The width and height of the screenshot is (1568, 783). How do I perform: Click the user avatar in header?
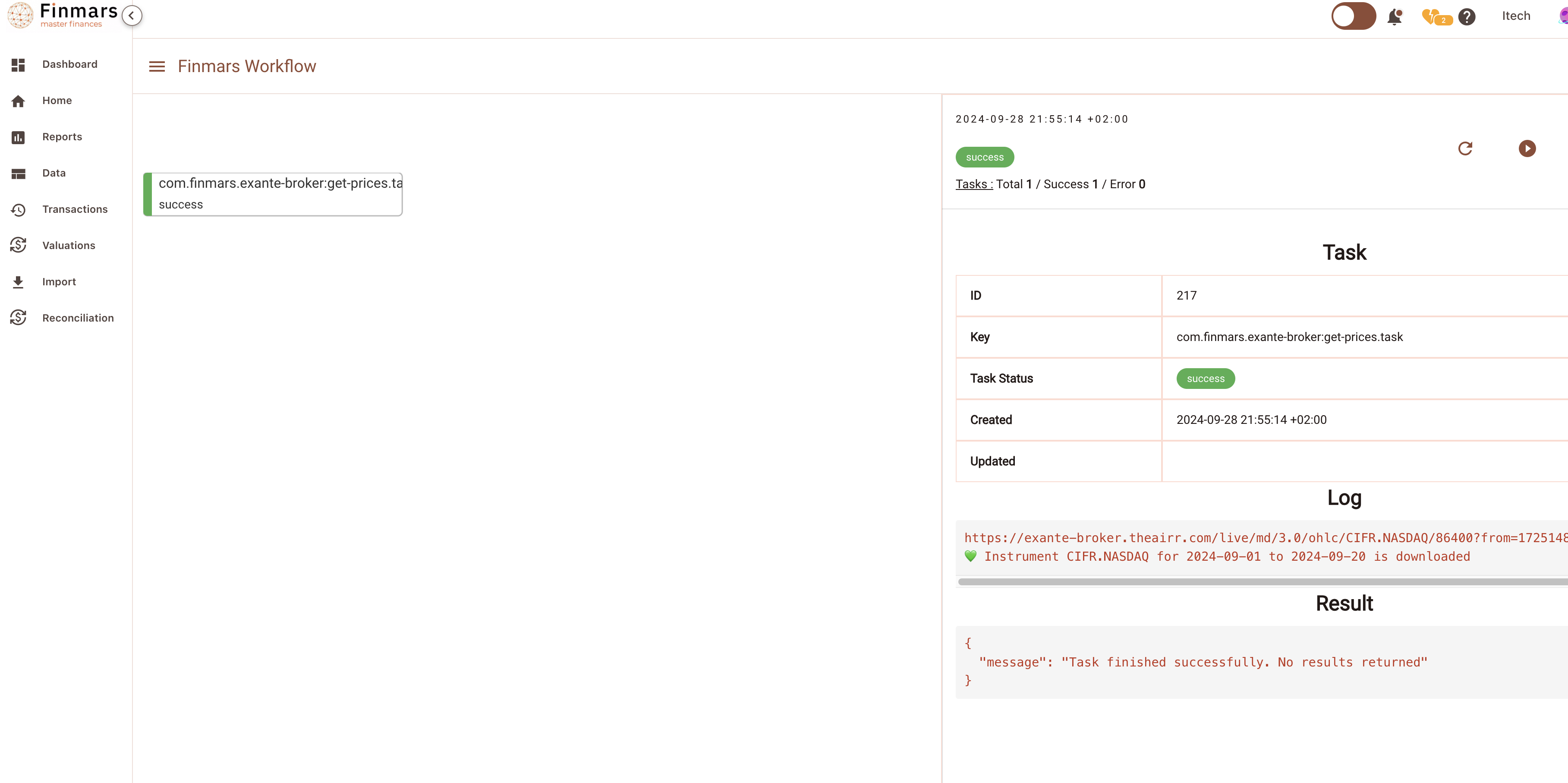(x=1562, y=16)
